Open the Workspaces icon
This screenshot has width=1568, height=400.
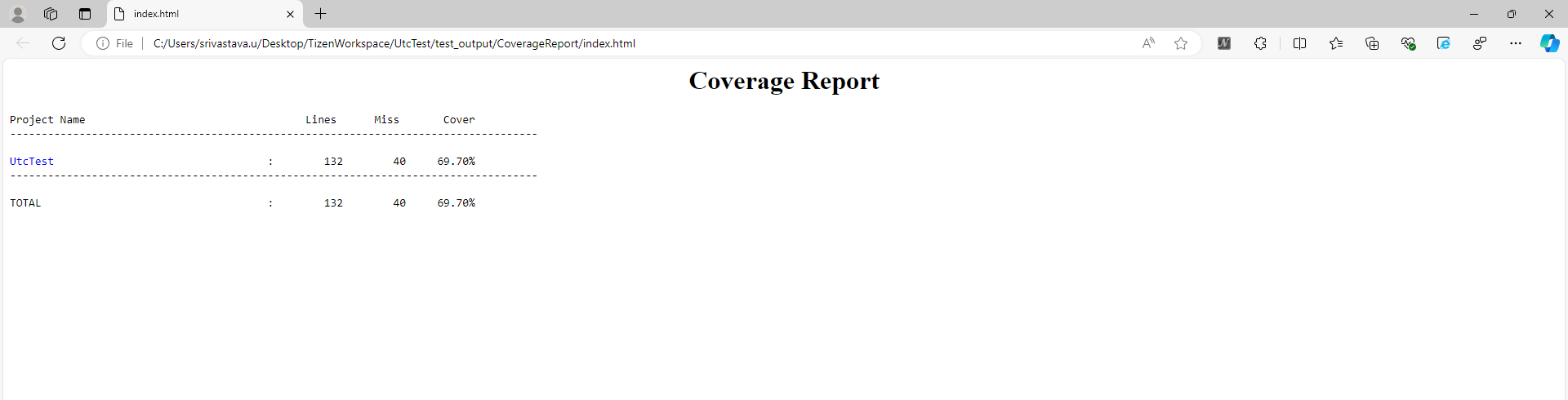tap(51, 14)
